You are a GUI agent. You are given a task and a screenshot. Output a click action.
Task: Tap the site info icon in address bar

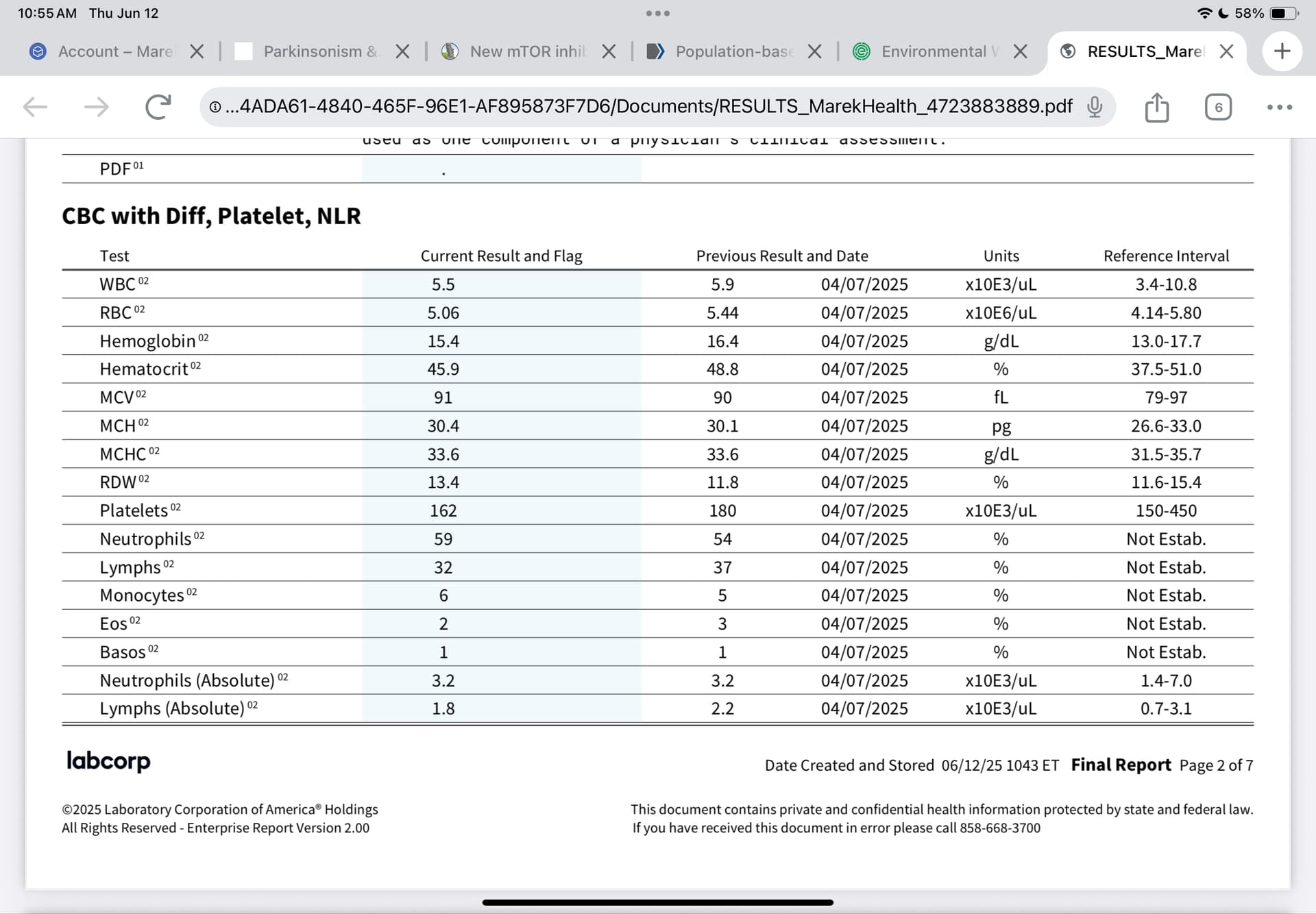[215, 107]
